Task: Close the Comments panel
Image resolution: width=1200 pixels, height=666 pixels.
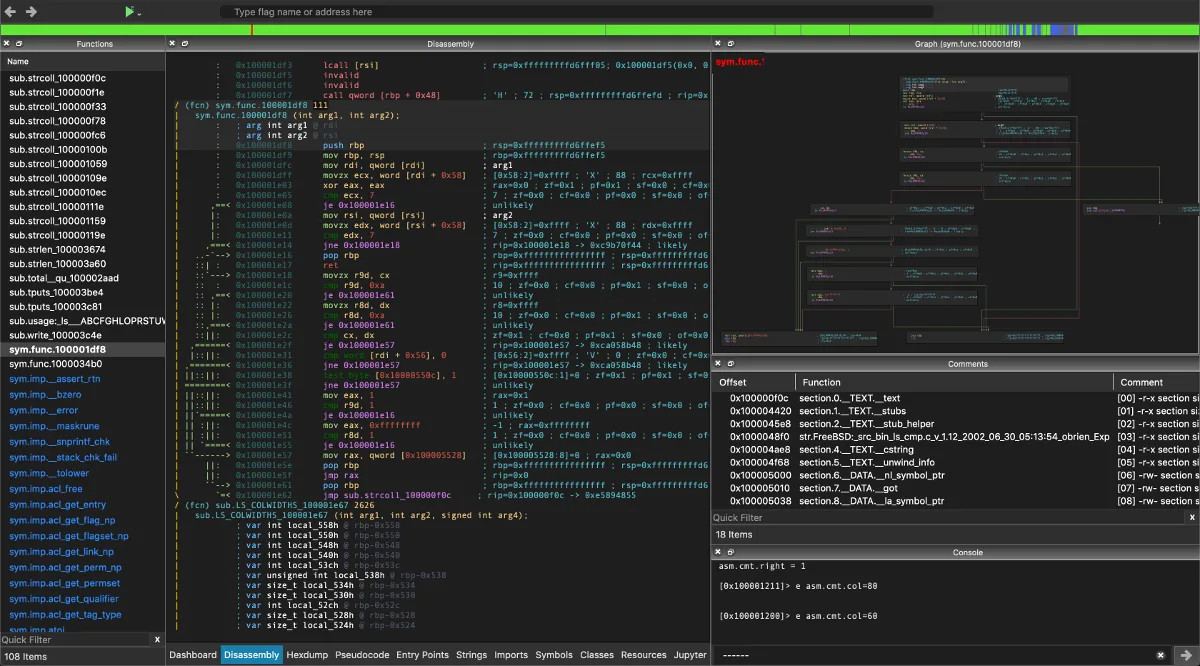Action: pyautogui.click(x=716, y=363)
